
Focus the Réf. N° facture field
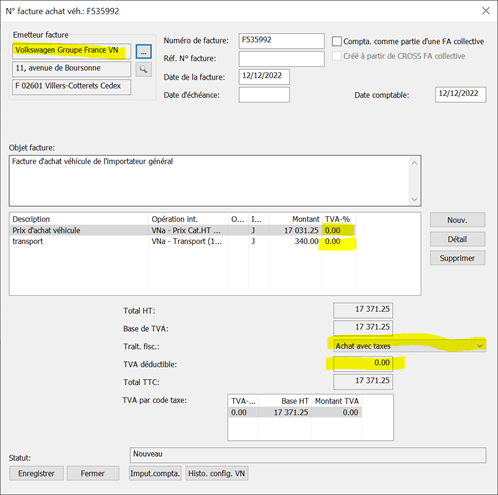pyautogui.click(x=281, y=59)
